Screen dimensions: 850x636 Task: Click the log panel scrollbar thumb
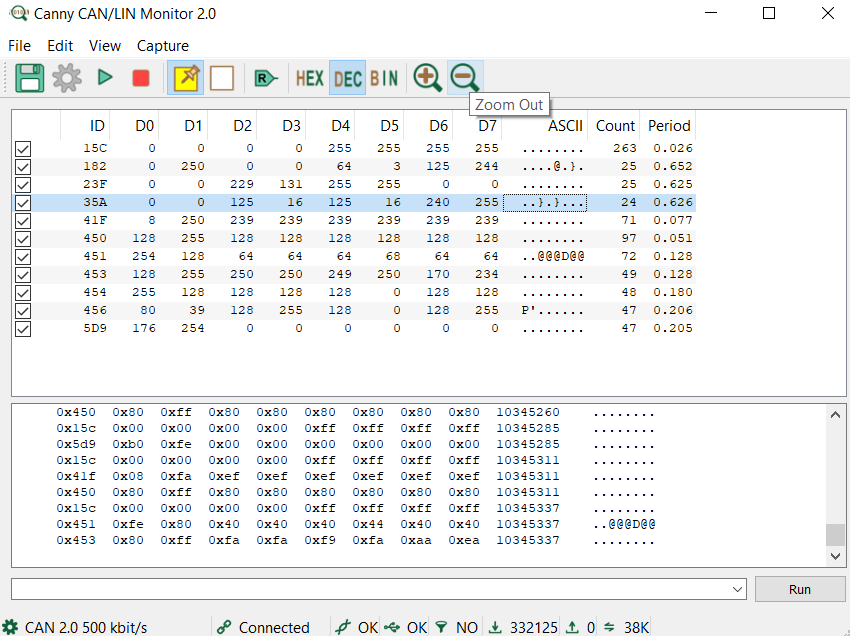coord(835,535)
